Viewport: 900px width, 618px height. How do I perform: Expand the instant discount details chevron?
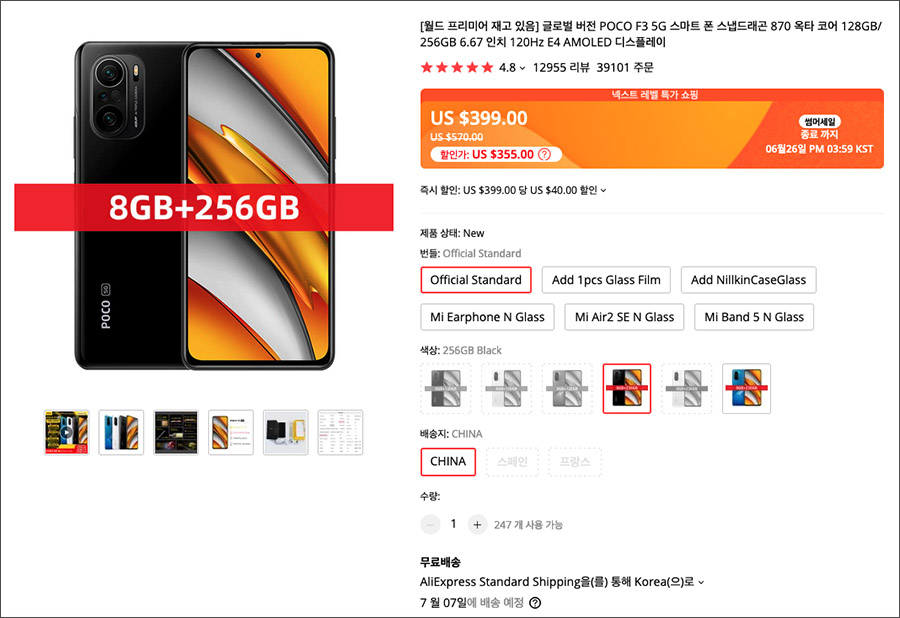pos(603,191)
